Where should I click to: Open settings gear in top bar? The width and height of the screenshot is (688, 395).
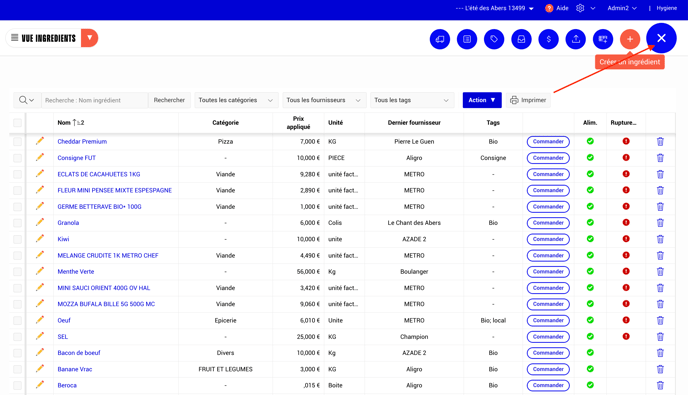pos(580,8)
